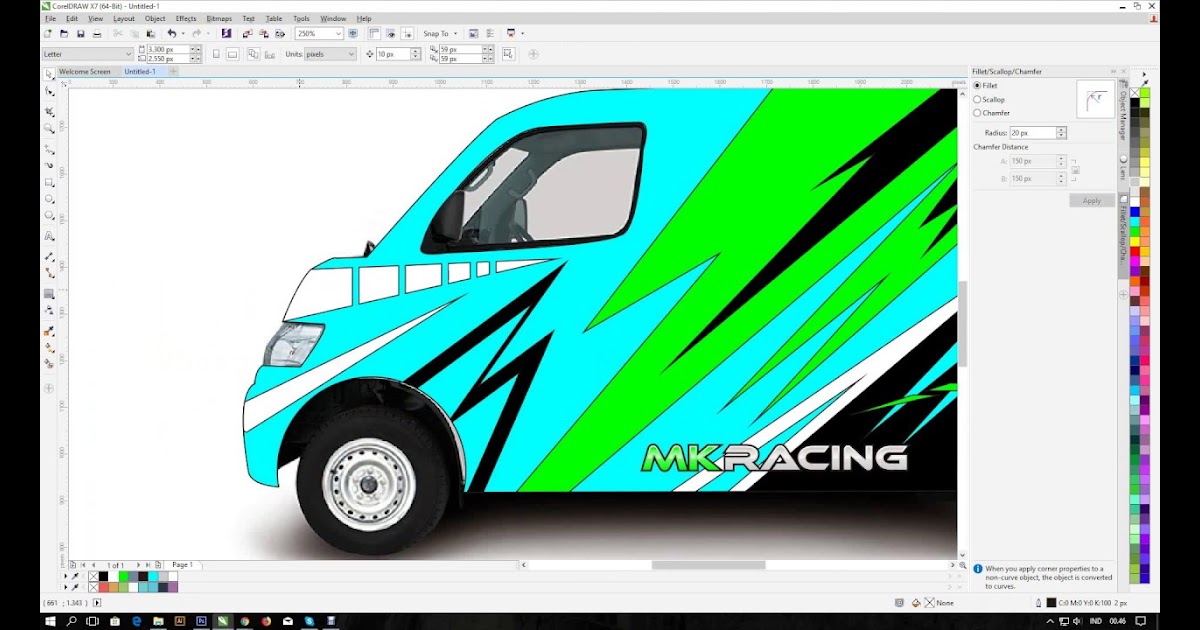Select landscape page orientation
The height and width of the screenshot is (630, 1200).
click(x=232, y=54)
